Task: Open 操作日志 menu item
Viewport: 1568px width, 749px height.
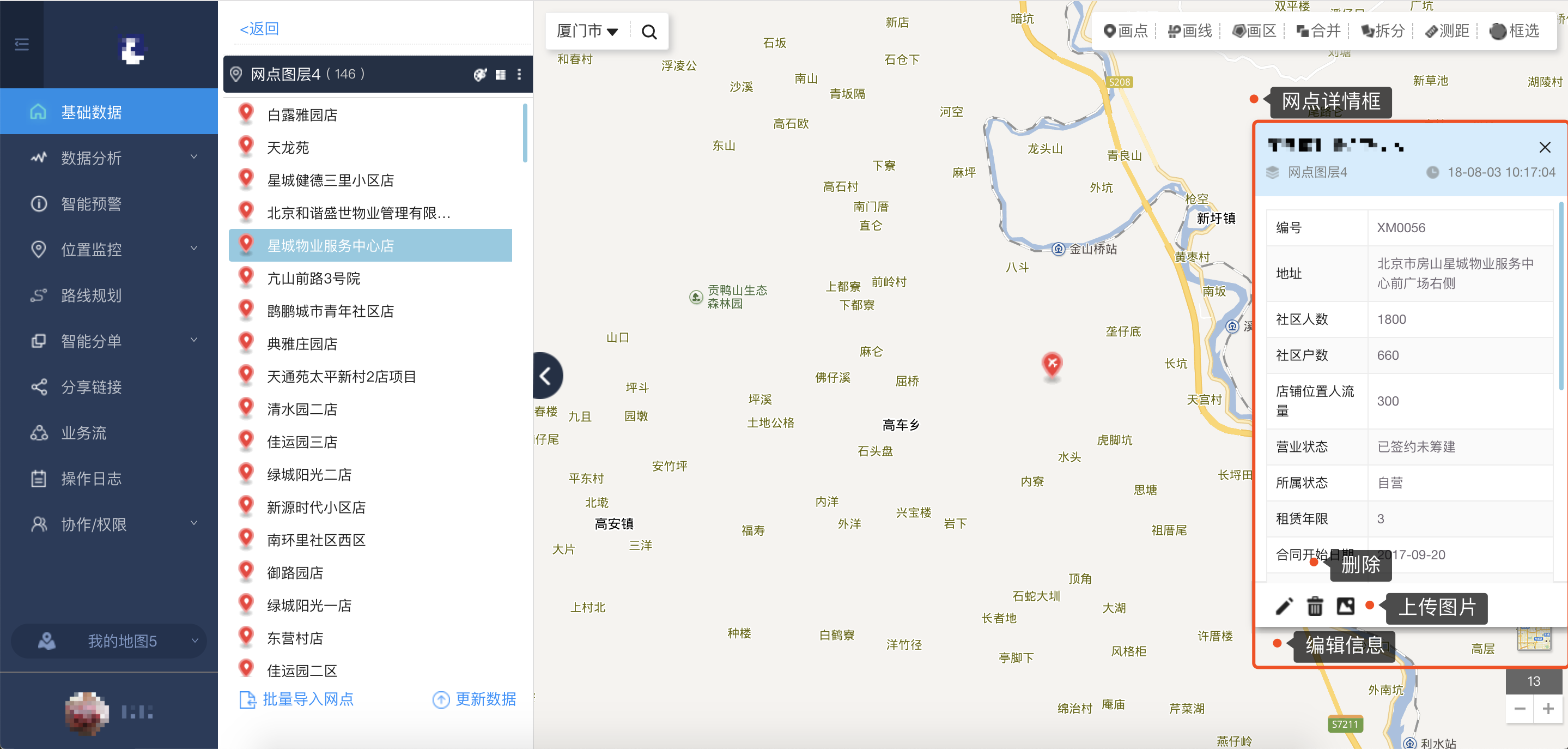Action: pyautogui.click(x=109, y=479)
